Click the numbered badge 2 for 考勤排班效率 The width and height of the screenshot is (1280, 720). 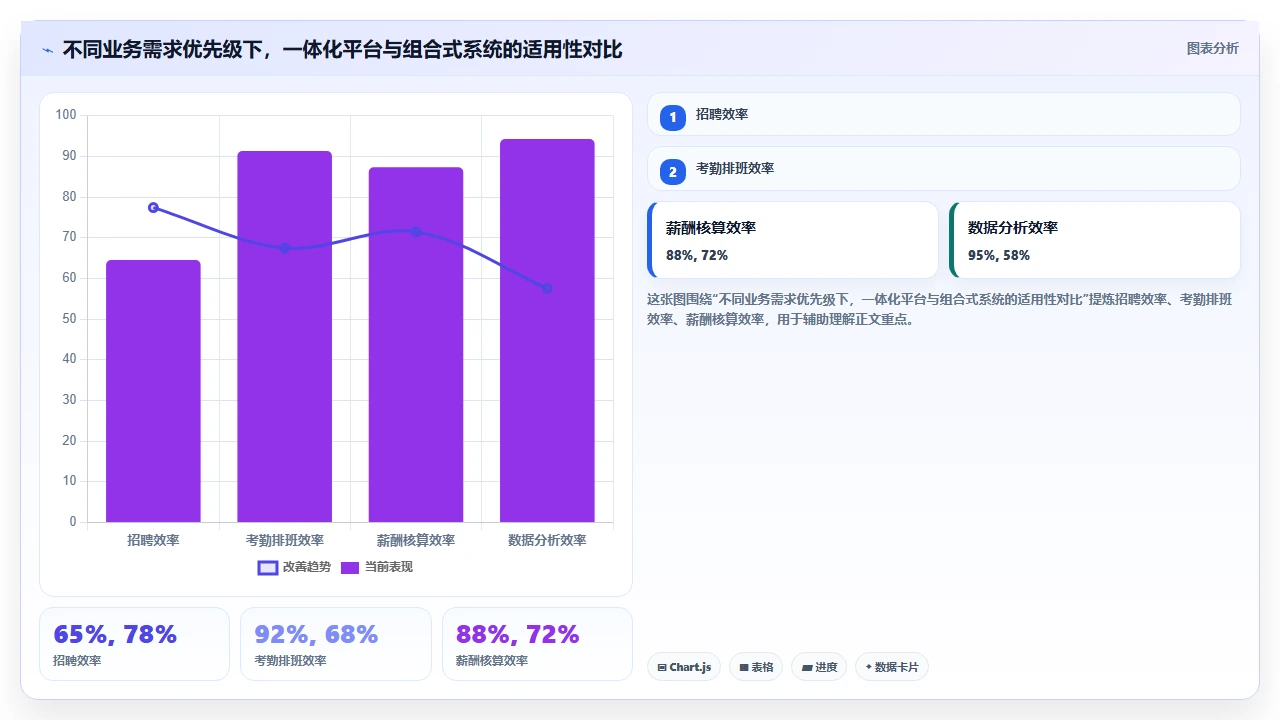click(x=673, y=171)
